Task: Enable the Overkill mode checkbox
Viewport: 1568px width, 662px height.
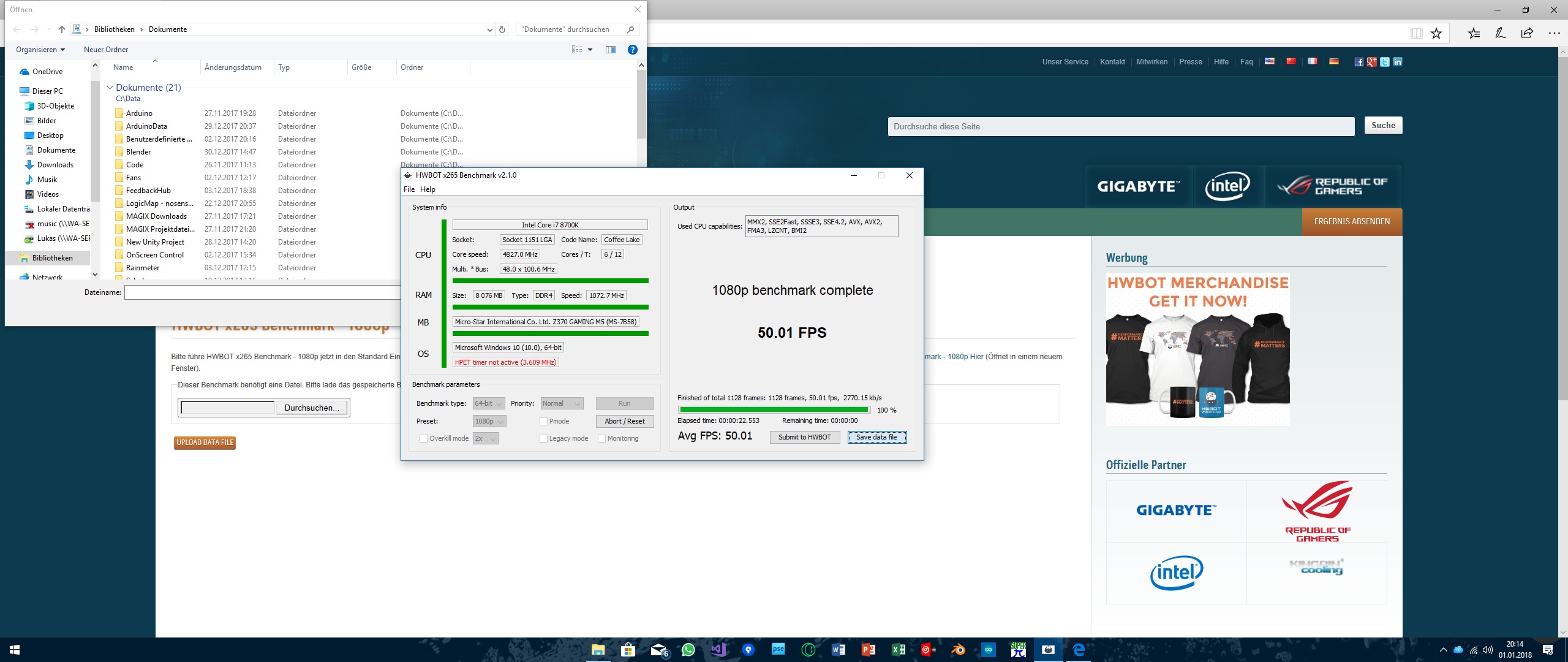Action: coord(423,438)
